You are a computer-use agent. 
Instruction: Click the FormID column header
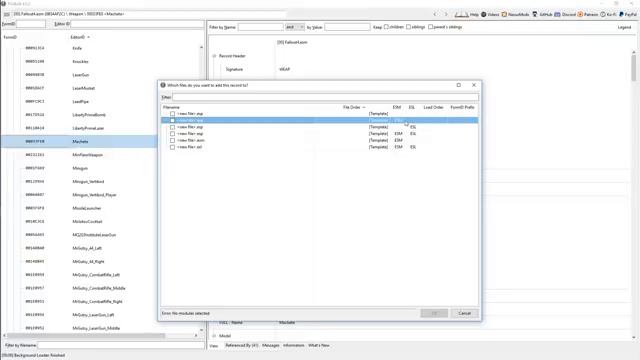click(10, 37)
